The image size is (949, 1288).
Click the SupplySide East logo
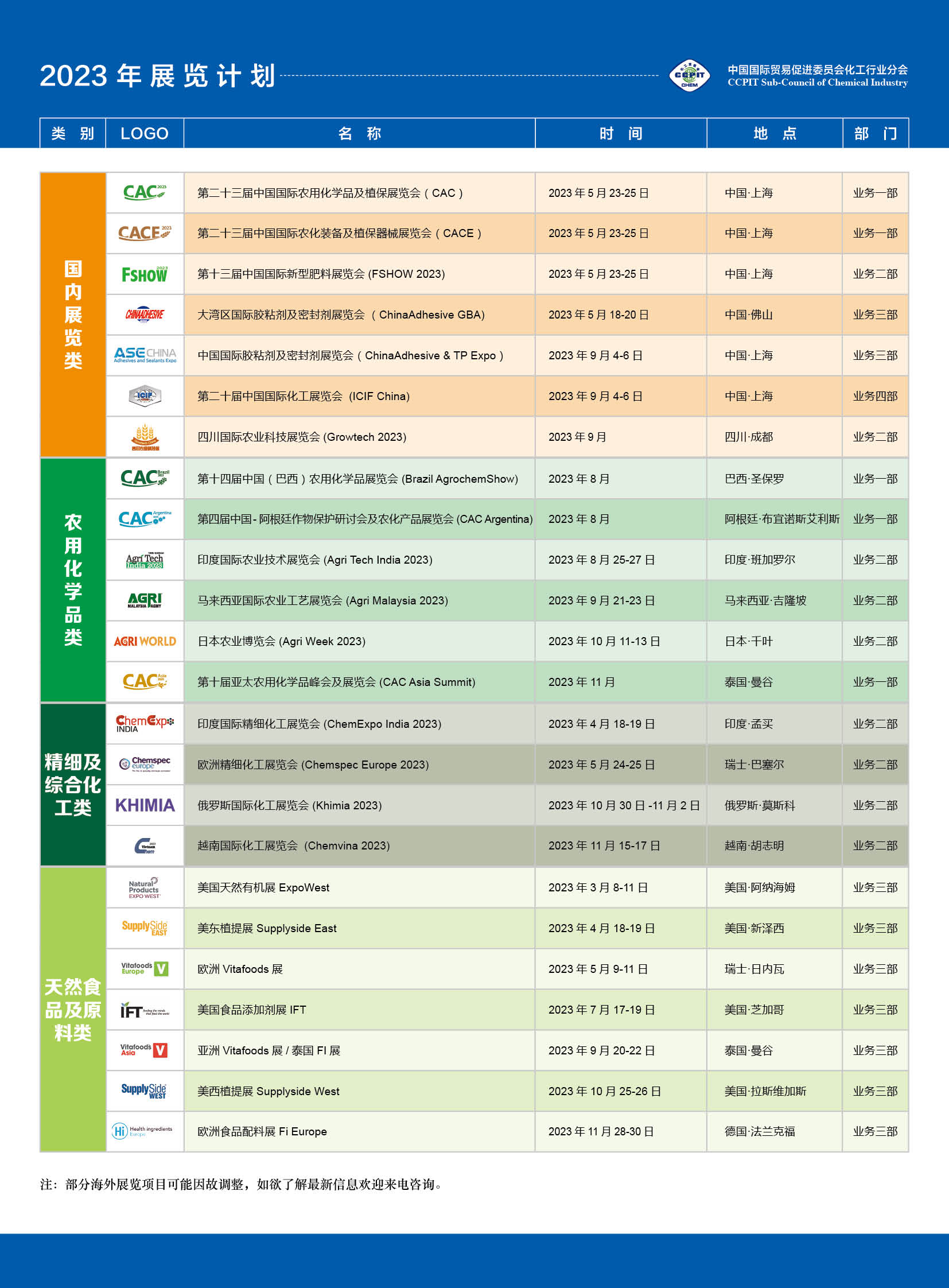(145, 928)
